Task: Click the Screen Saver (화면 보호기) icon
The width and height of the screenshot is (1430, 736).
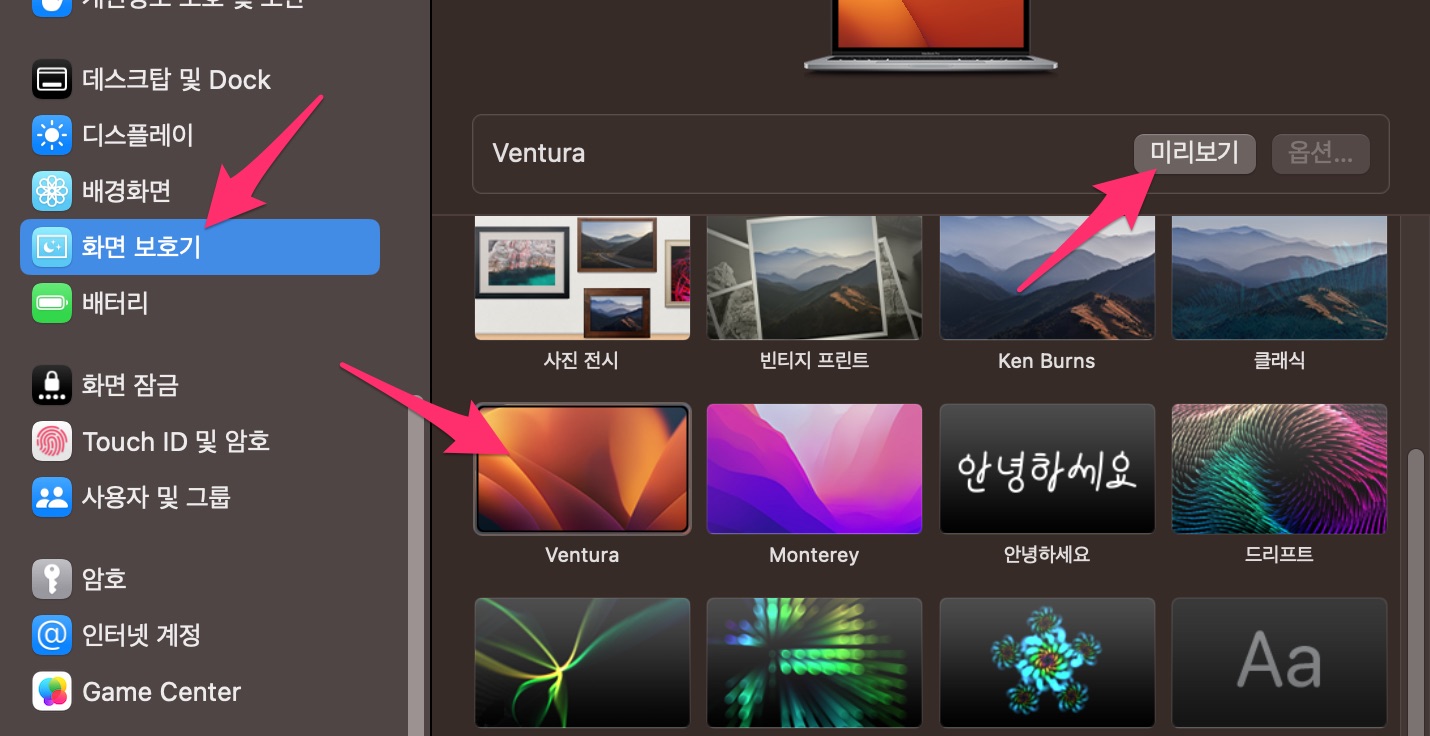Action: pos(52,246)
